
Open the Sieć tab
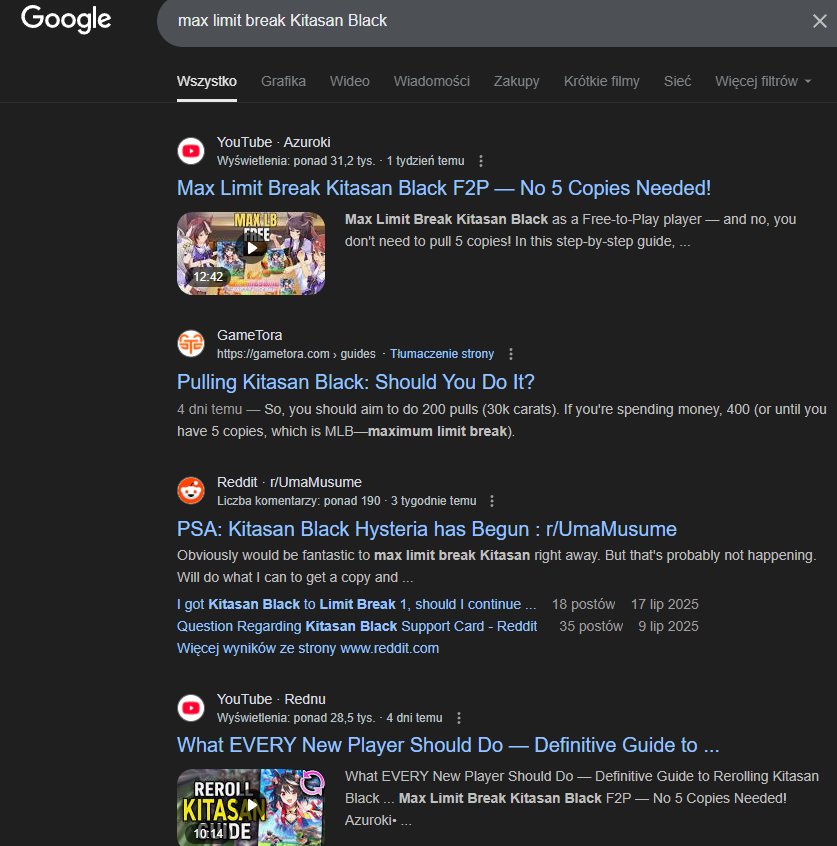677,81
